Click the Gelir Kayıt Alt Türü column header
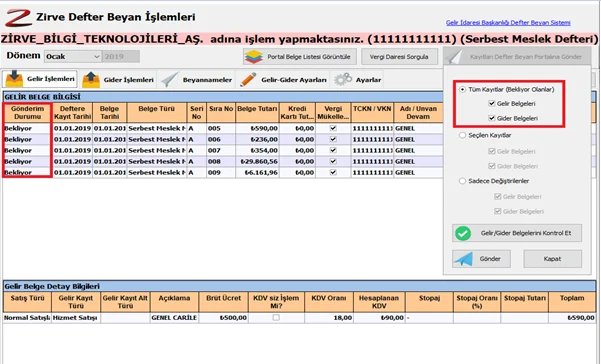This screenshot has height=364, width=601. [125, 302]
